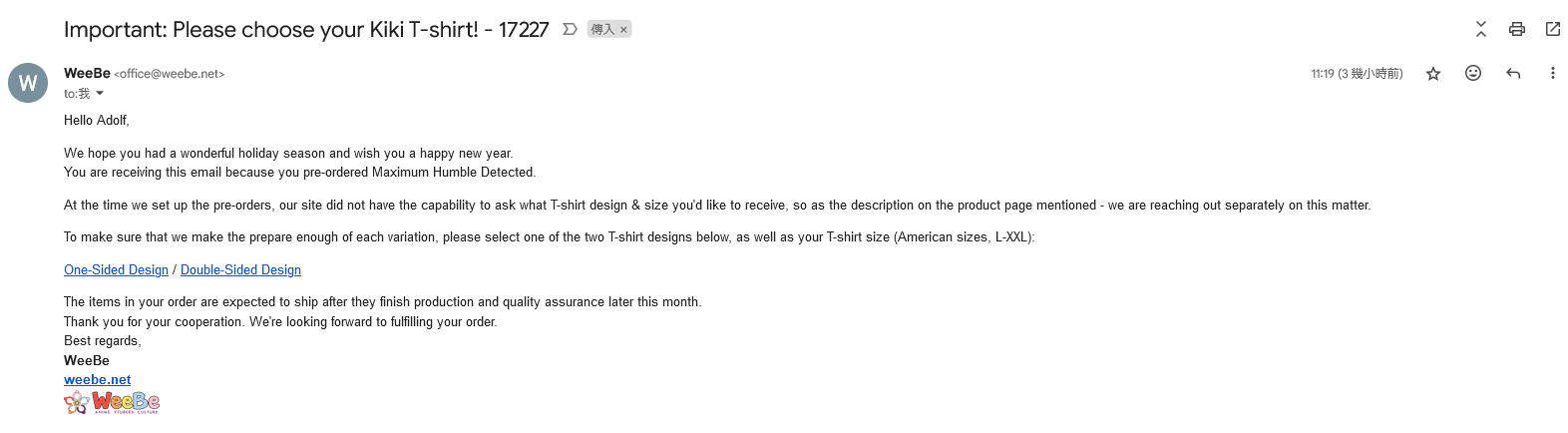
Task: Visit the weebe.net link in signature
Action: click(97, 380)
